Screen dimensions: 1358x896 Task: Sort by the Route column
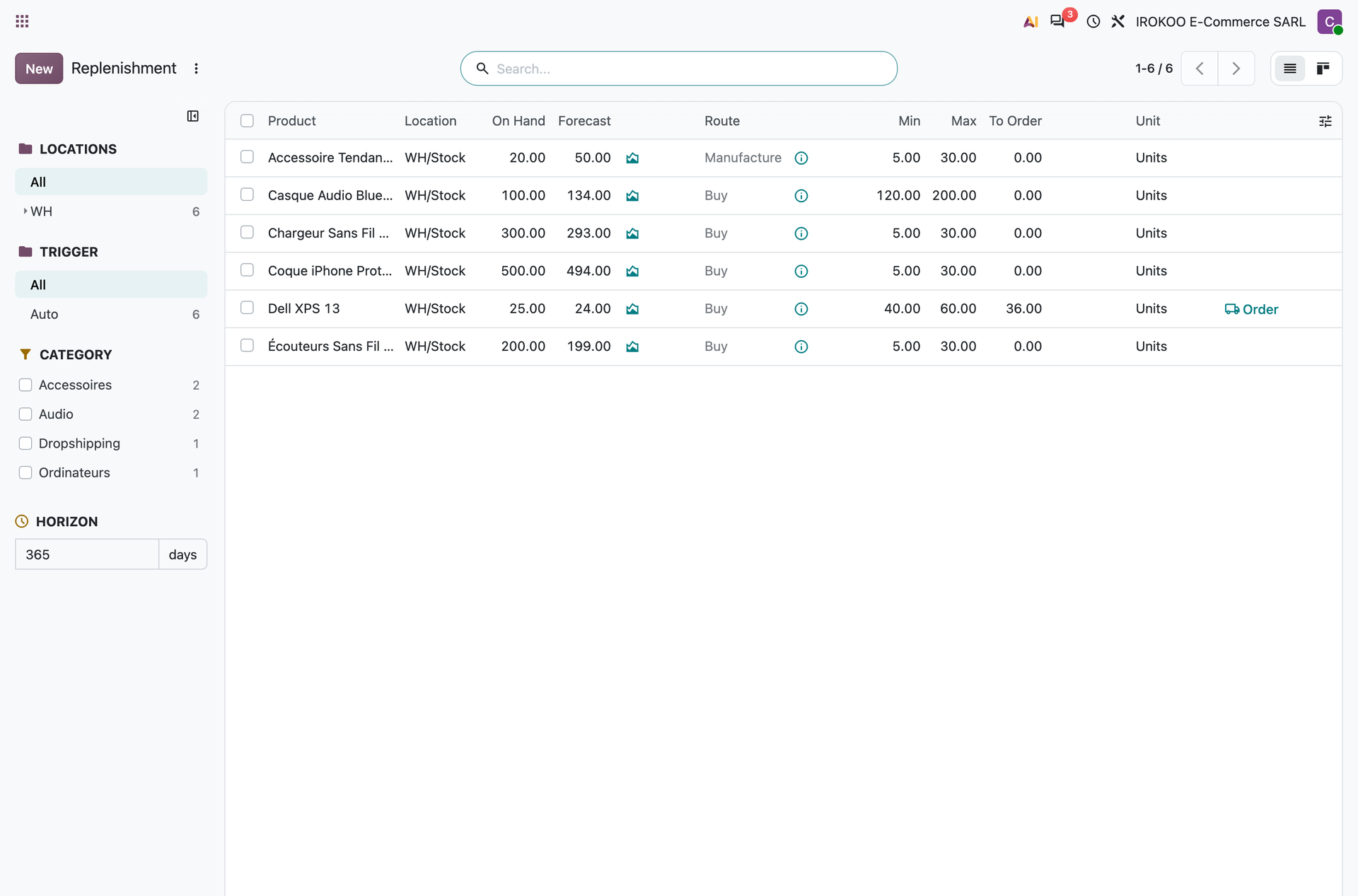click(x=722, y=121)
